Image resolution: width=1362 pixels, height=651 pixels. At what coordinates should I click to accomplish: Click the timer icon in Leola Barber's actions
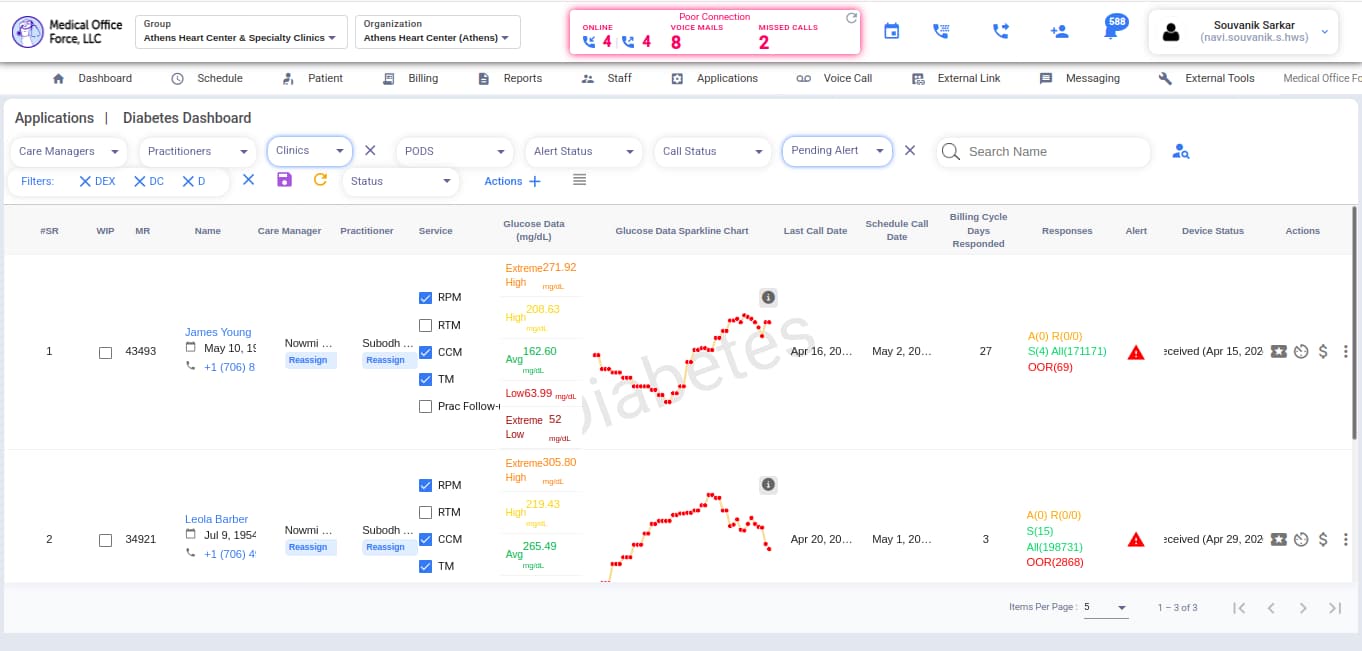1301,539
